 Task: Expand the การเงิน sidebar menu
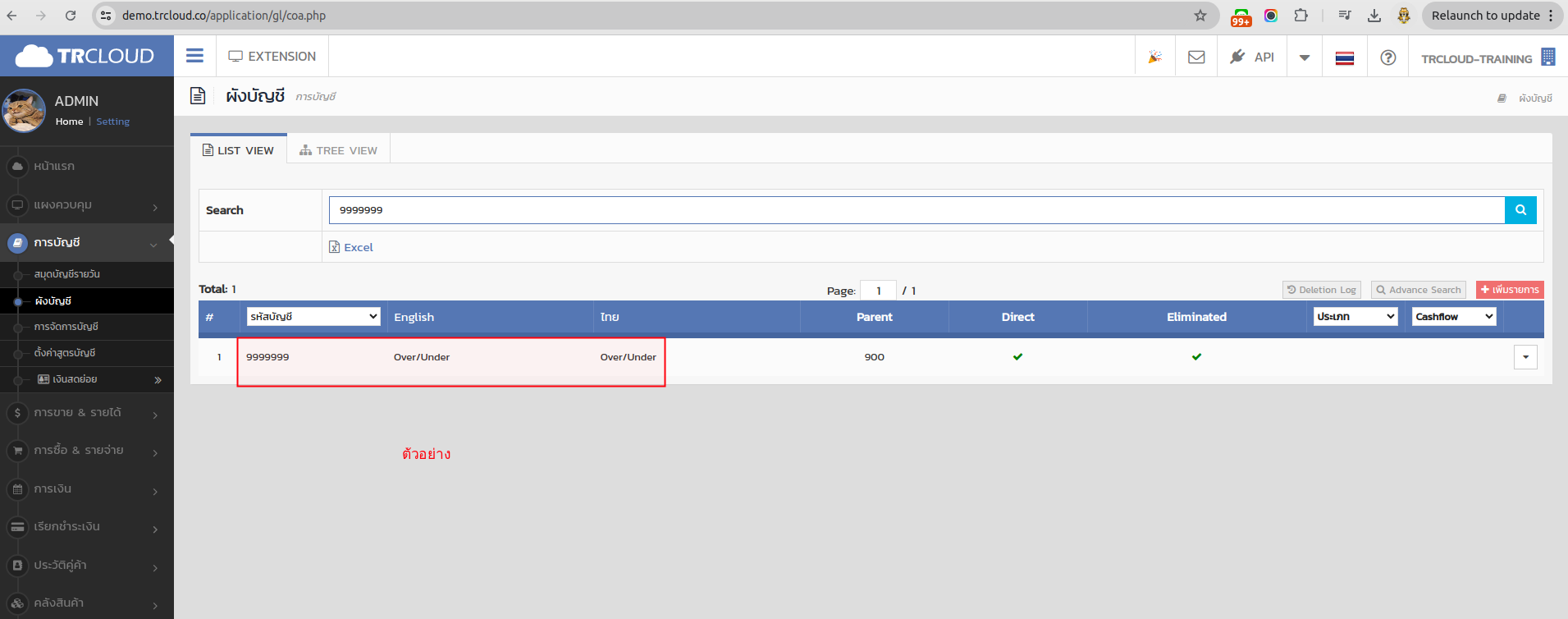[87, 489]
